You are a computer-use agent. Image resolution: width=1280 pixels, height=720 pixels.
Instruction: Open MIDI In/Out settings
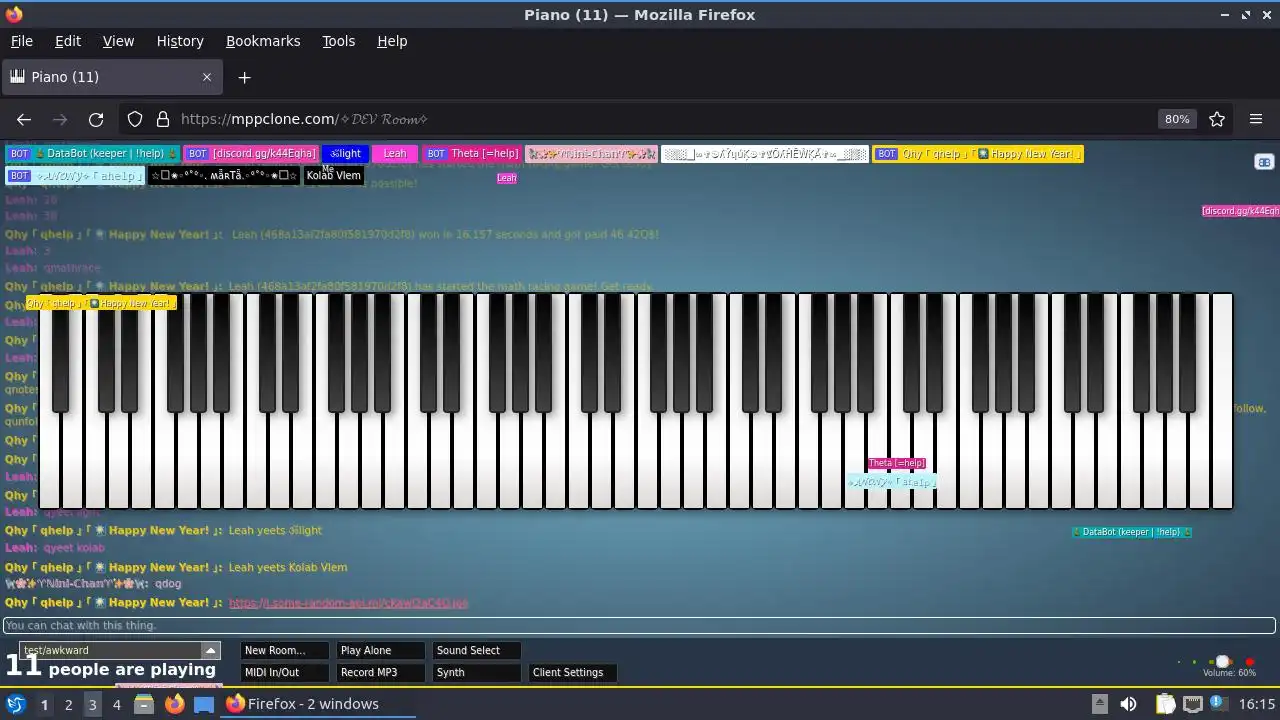285,672
